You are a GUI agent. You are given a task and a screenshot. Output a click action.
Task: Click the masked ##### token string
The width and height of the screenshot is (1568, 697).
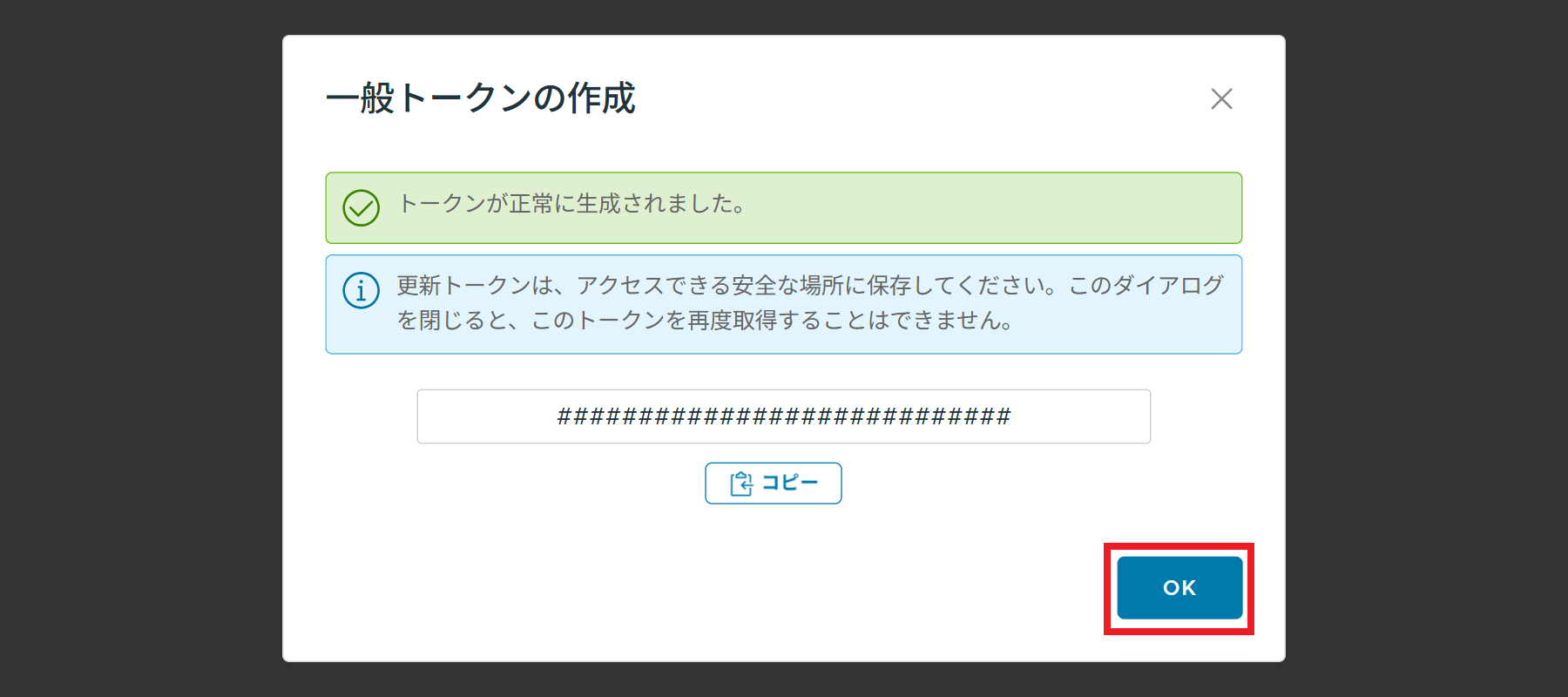pos(784,416)
